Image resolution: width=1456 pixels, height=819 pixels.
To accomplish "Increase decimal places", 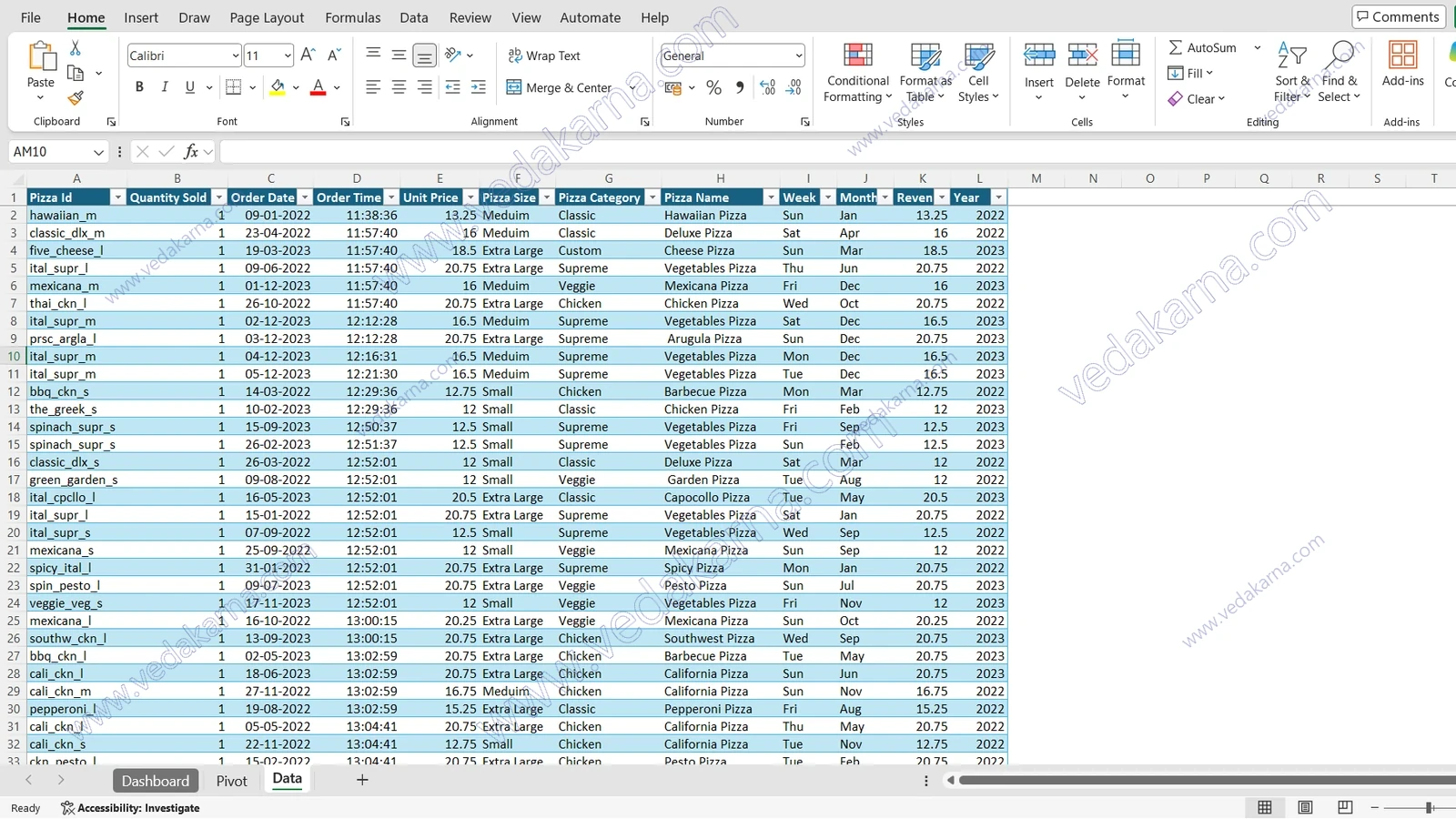I will point(768,87).
